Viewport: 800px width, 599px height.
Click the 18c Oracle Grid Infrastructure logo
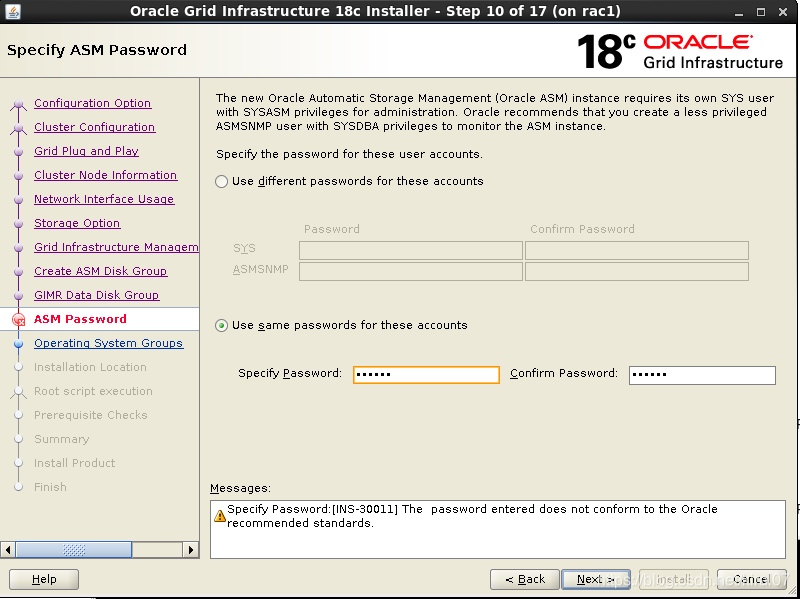pos(680,52)
